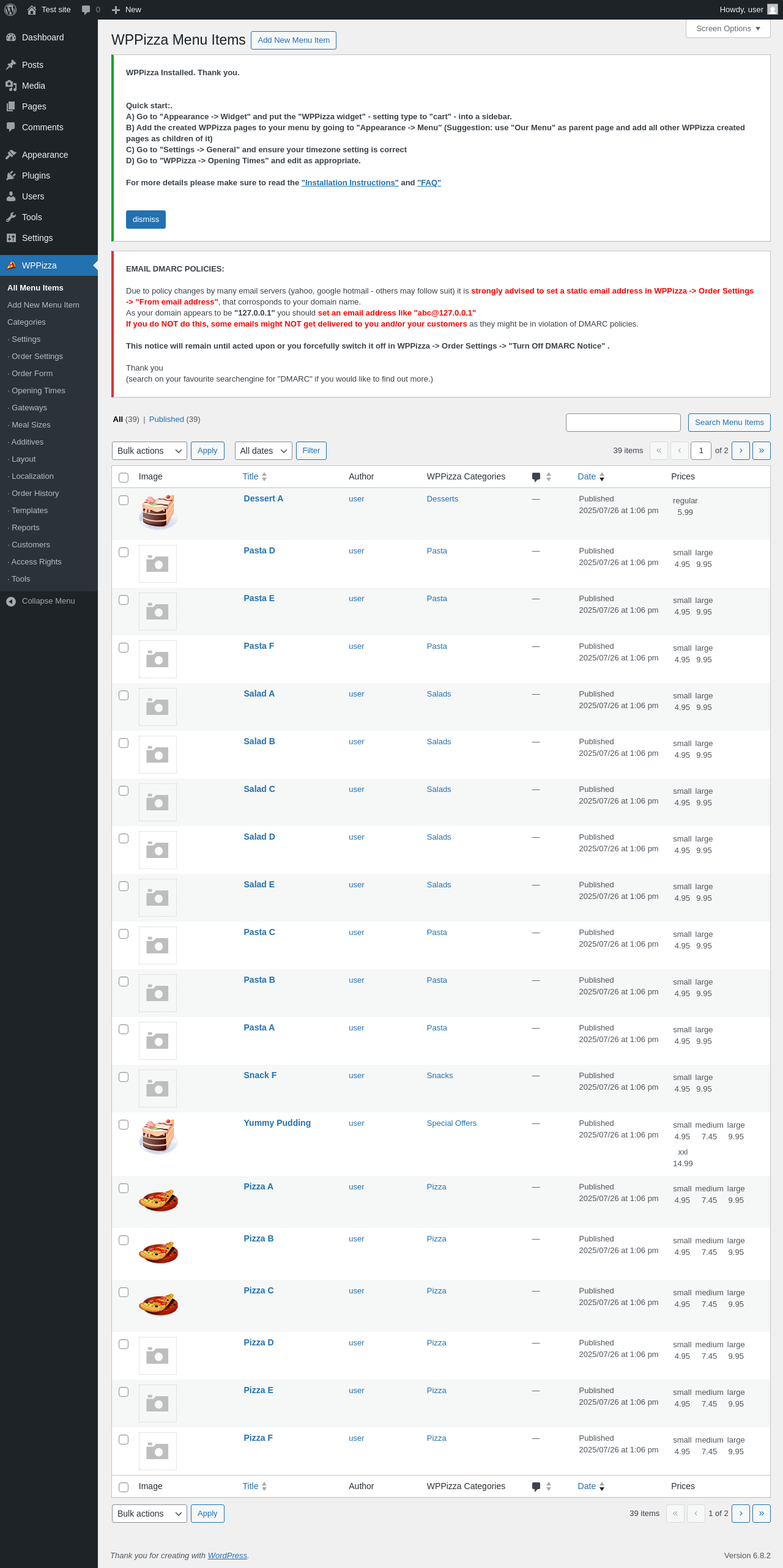The width and height of the screenshot is (783, 1568).
Task: Click the Posts pin icon
Action: click(x=11, y=65)
